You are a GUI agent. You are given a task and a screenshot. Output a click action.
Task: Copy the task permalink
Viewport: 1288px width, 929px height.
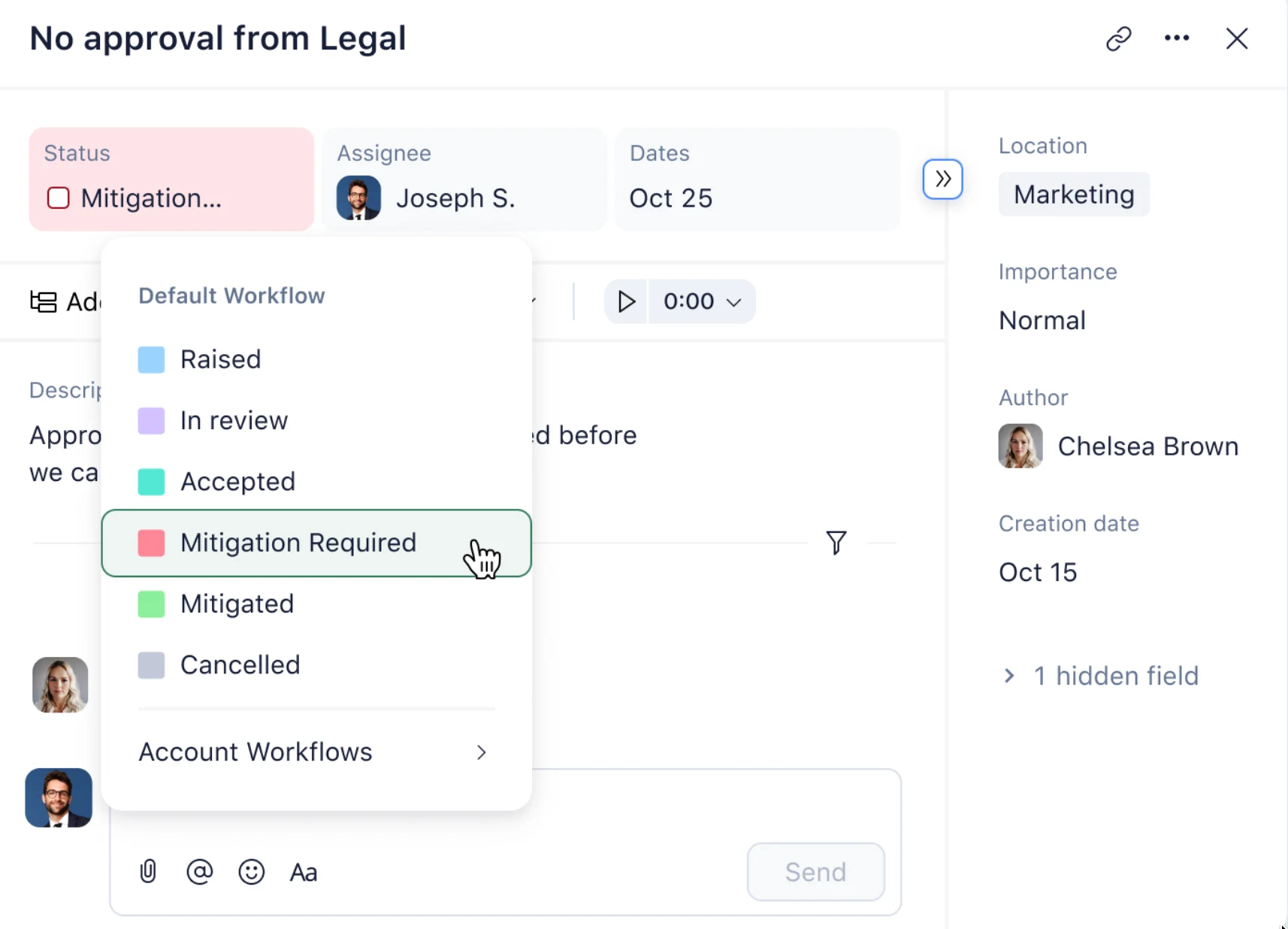coord(1120,38)
